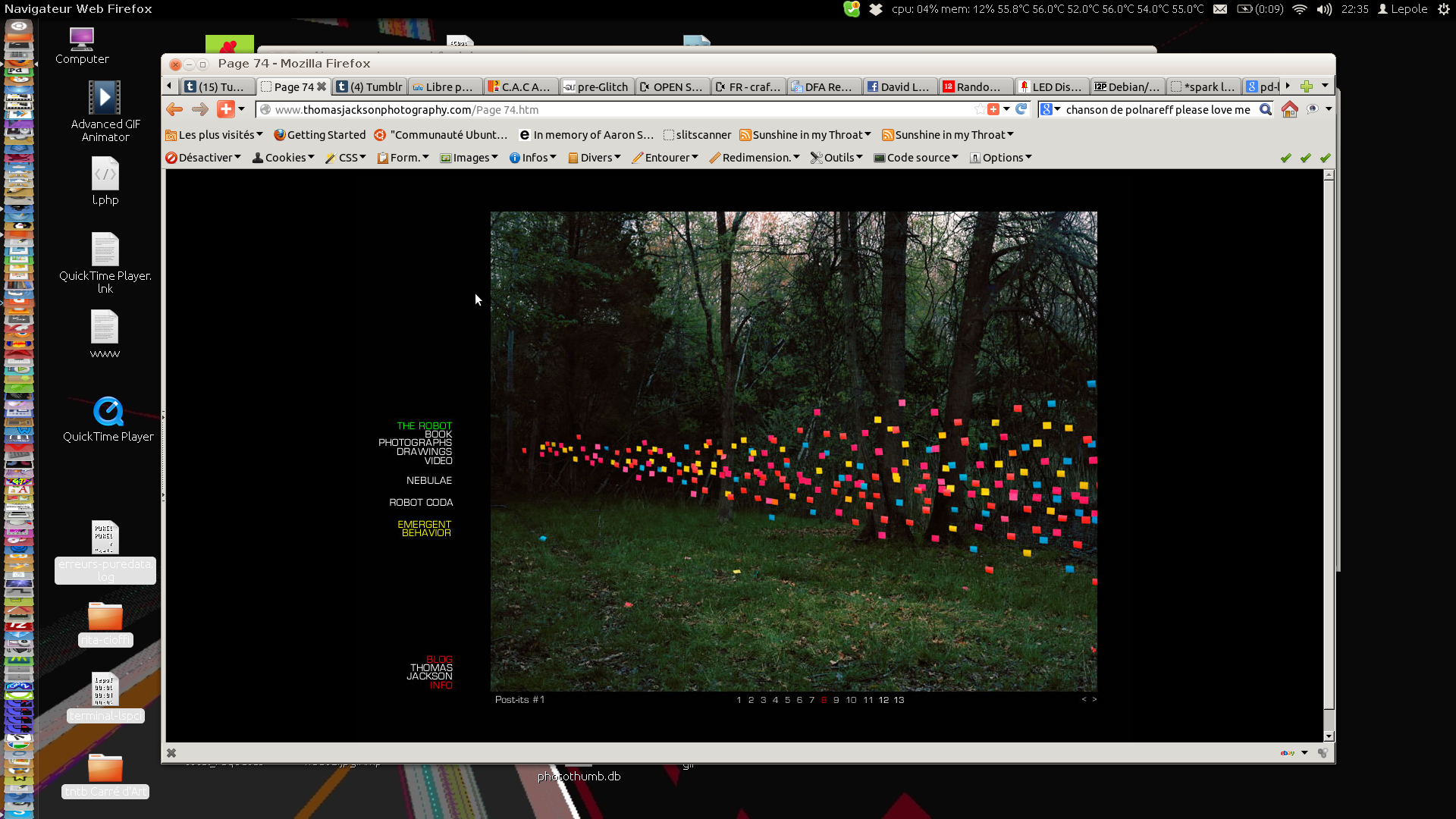Screen dimensions: 1456x819
Task: Go to image page 9
Action: coord(836,700)
